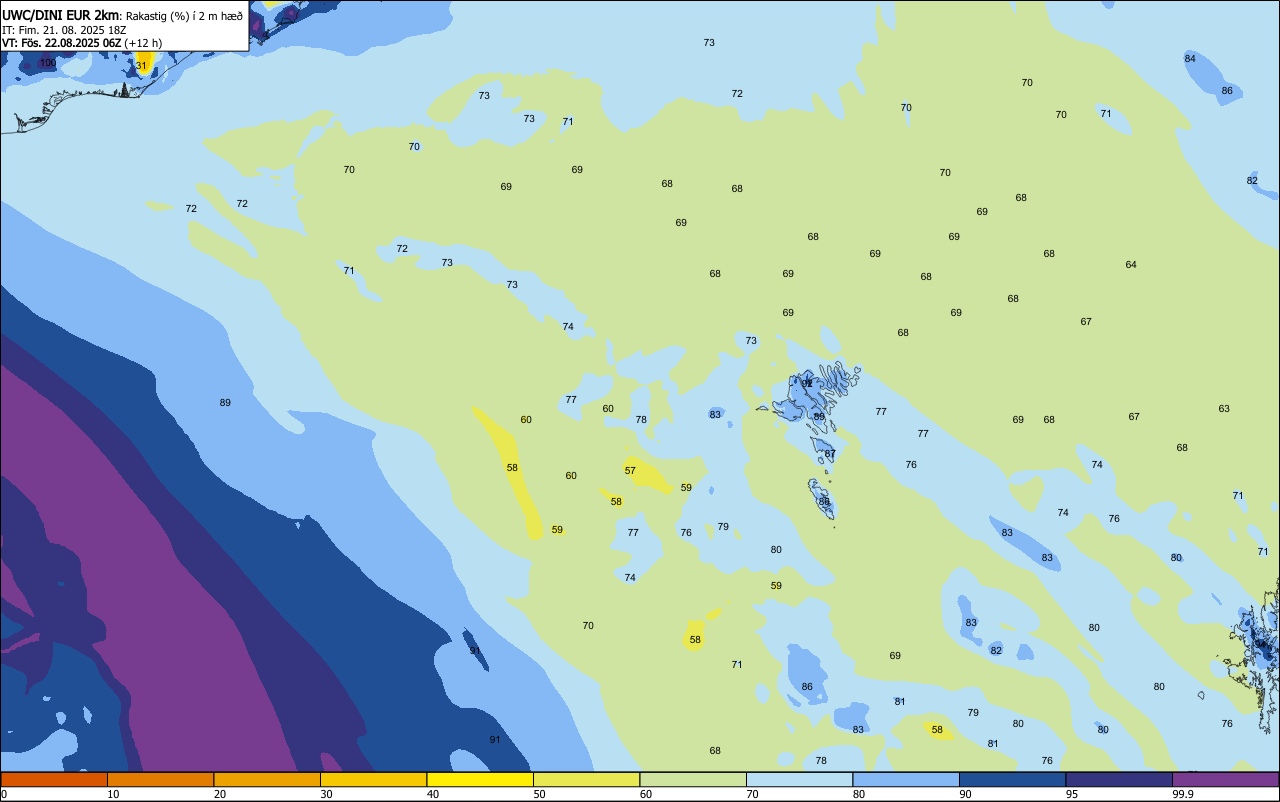Click the 90–95 dark blue legend swatch
The height and width of the screenshot is (802, 1280).
pos(1012,779)
